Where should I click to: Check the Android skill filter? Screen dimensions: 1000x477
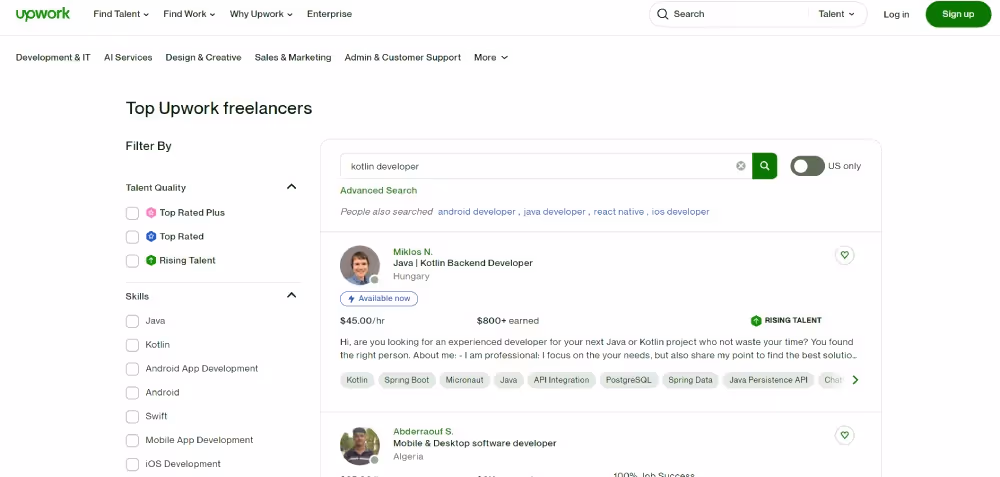132,393
